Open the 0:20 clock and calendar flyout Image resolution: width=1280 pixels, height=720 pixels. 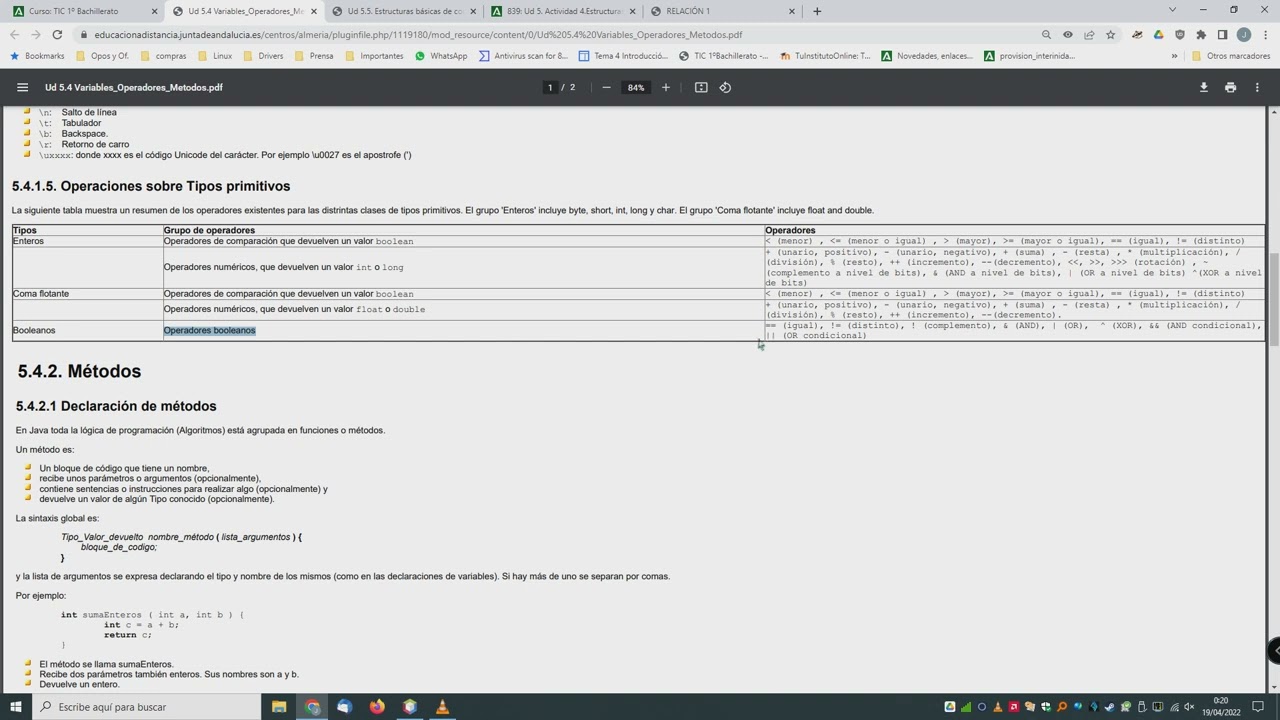coord(1221,707)
